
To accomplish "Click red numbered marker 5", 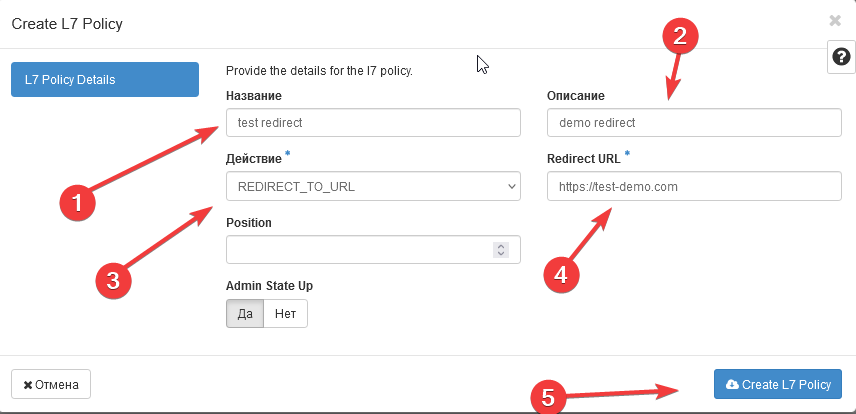I will click(547, 398).
